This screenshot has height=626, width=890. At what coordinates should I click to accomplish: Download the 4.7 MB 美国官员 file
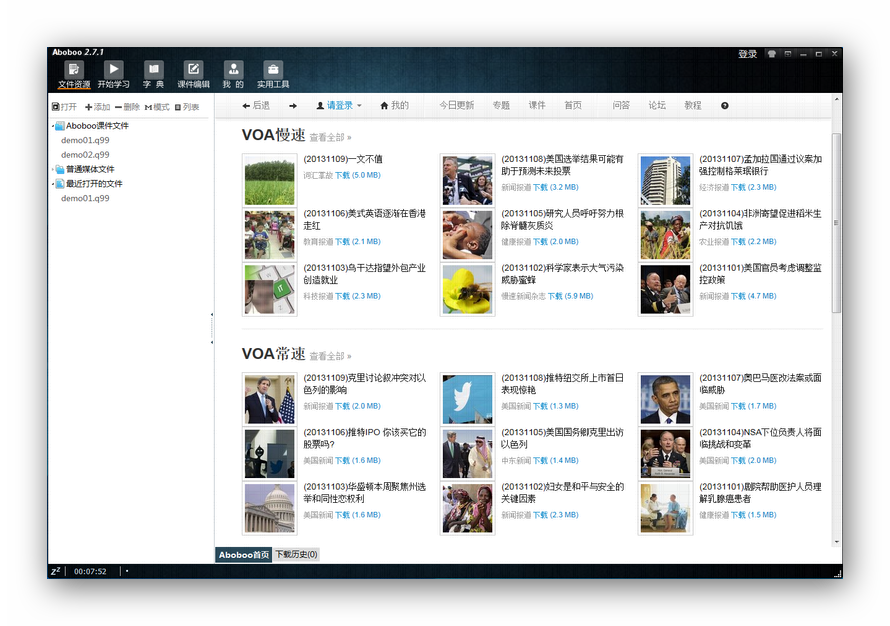click(754, 296)
